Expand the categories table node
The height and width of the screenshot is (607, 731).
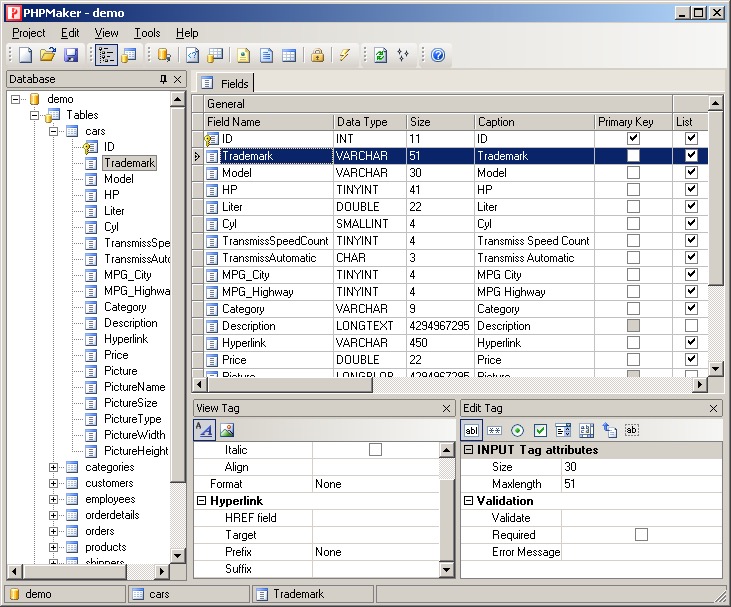(x=54, y=467)
